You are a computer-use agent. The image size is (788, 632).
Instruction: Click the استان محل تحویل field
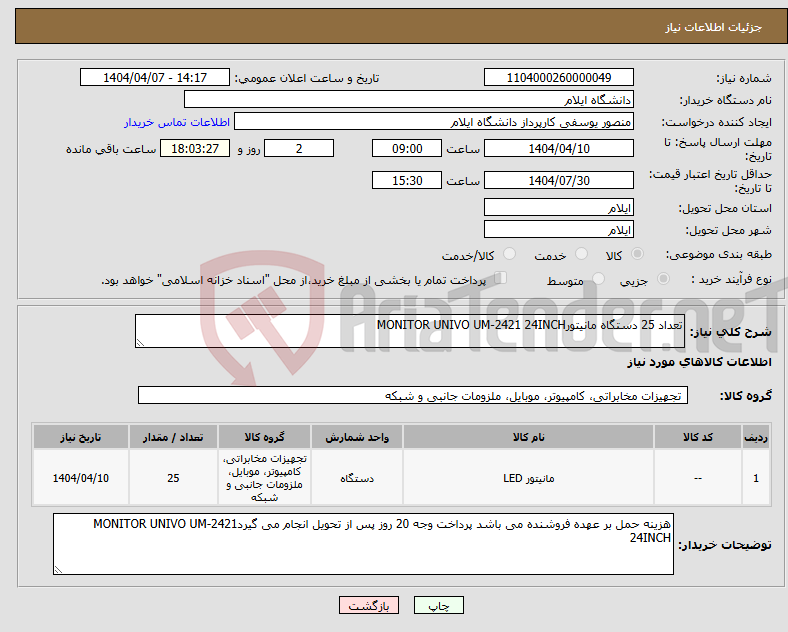[559, 207]
